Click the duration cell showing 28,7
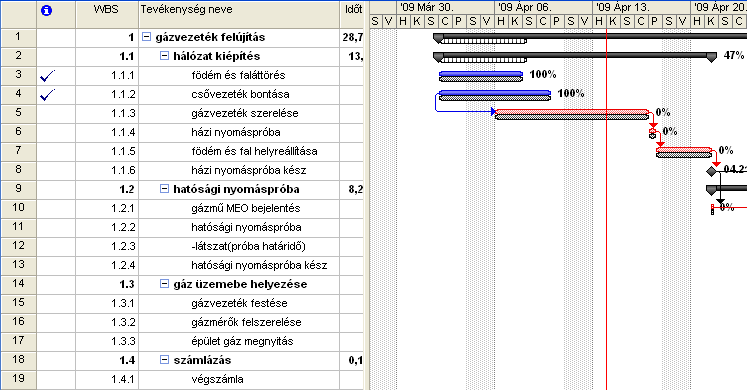The image size is (747, 390). tap(352, 37)
